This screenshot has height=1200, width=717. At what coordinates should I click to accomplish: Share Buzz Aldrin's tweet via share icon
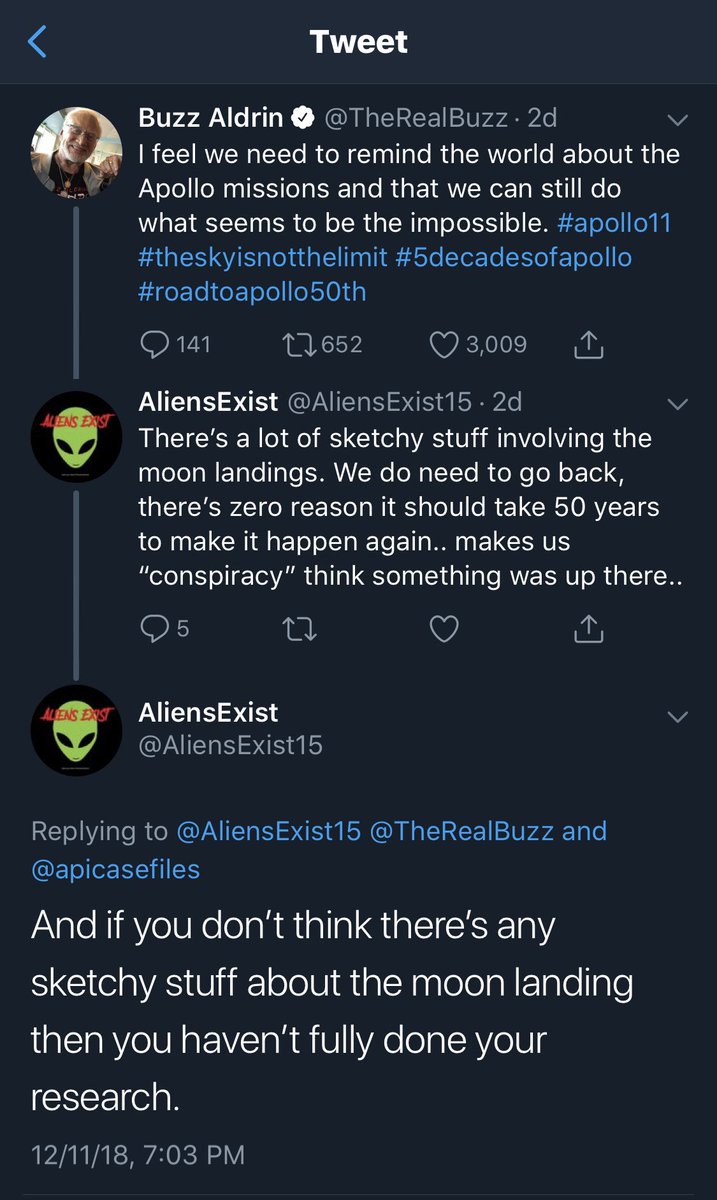(590, 345)
